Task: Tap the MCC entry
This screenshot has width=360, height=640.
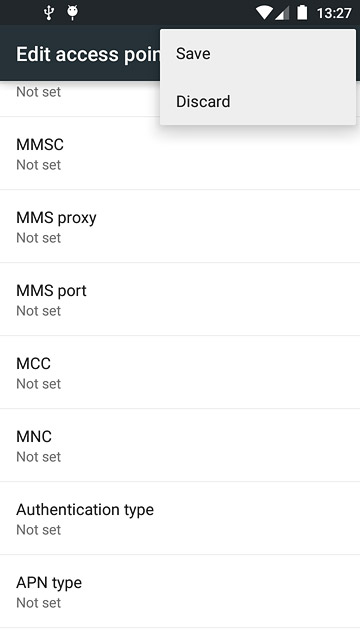Action: [x=180, y=373]
